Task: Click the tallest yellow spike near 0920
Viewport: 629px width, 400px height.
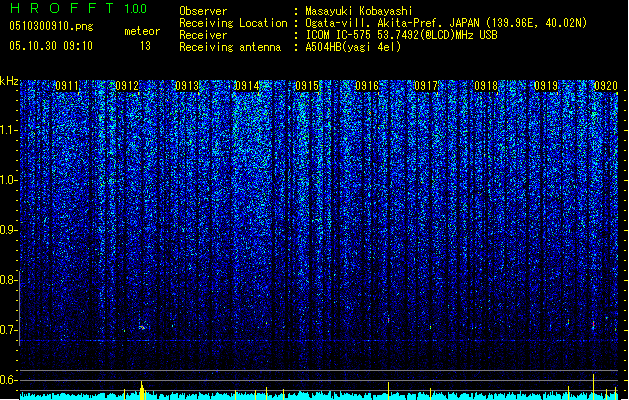Action: point(593,386)
